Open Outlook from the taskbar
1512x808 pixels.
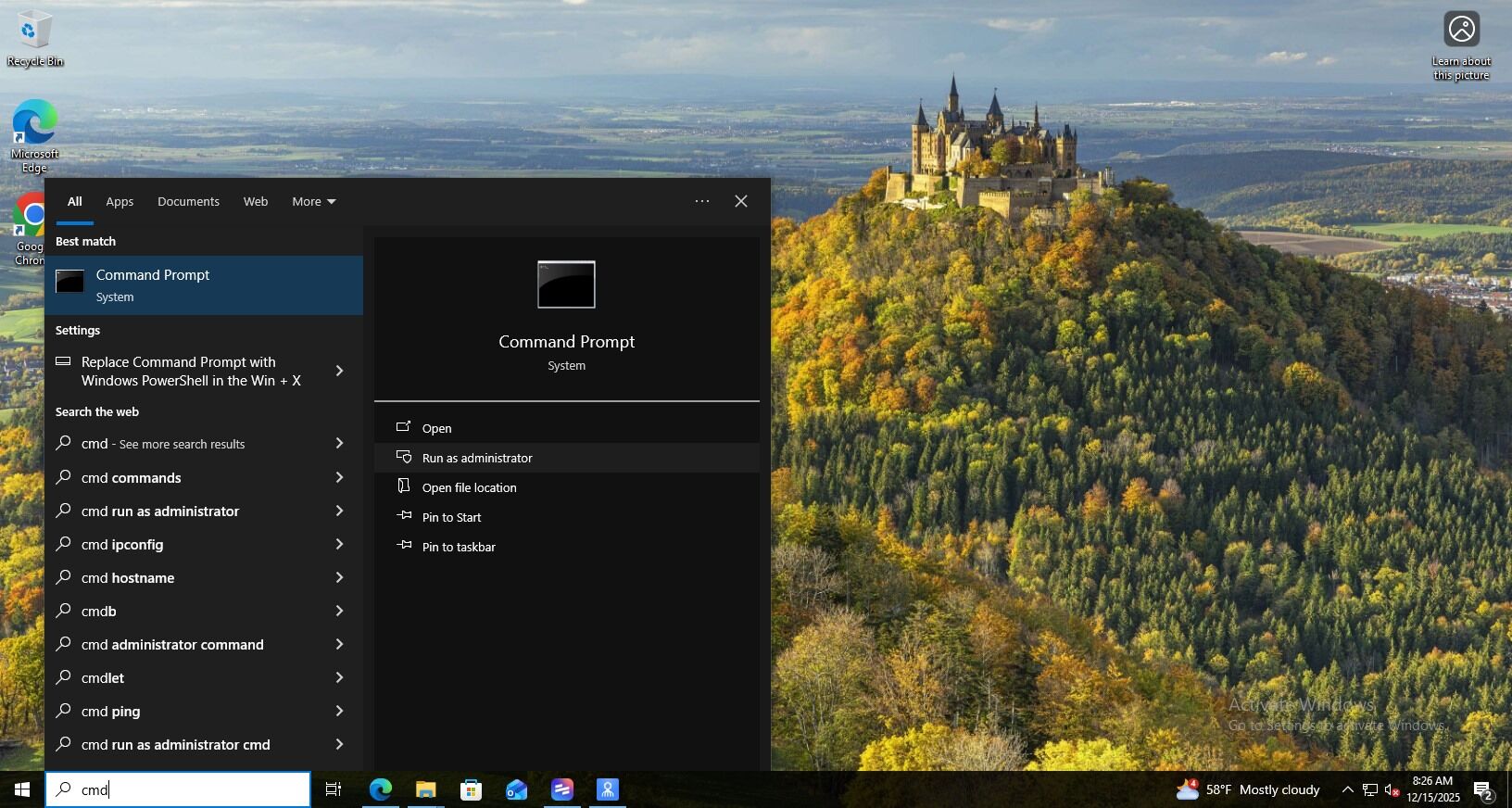point(516,789)
